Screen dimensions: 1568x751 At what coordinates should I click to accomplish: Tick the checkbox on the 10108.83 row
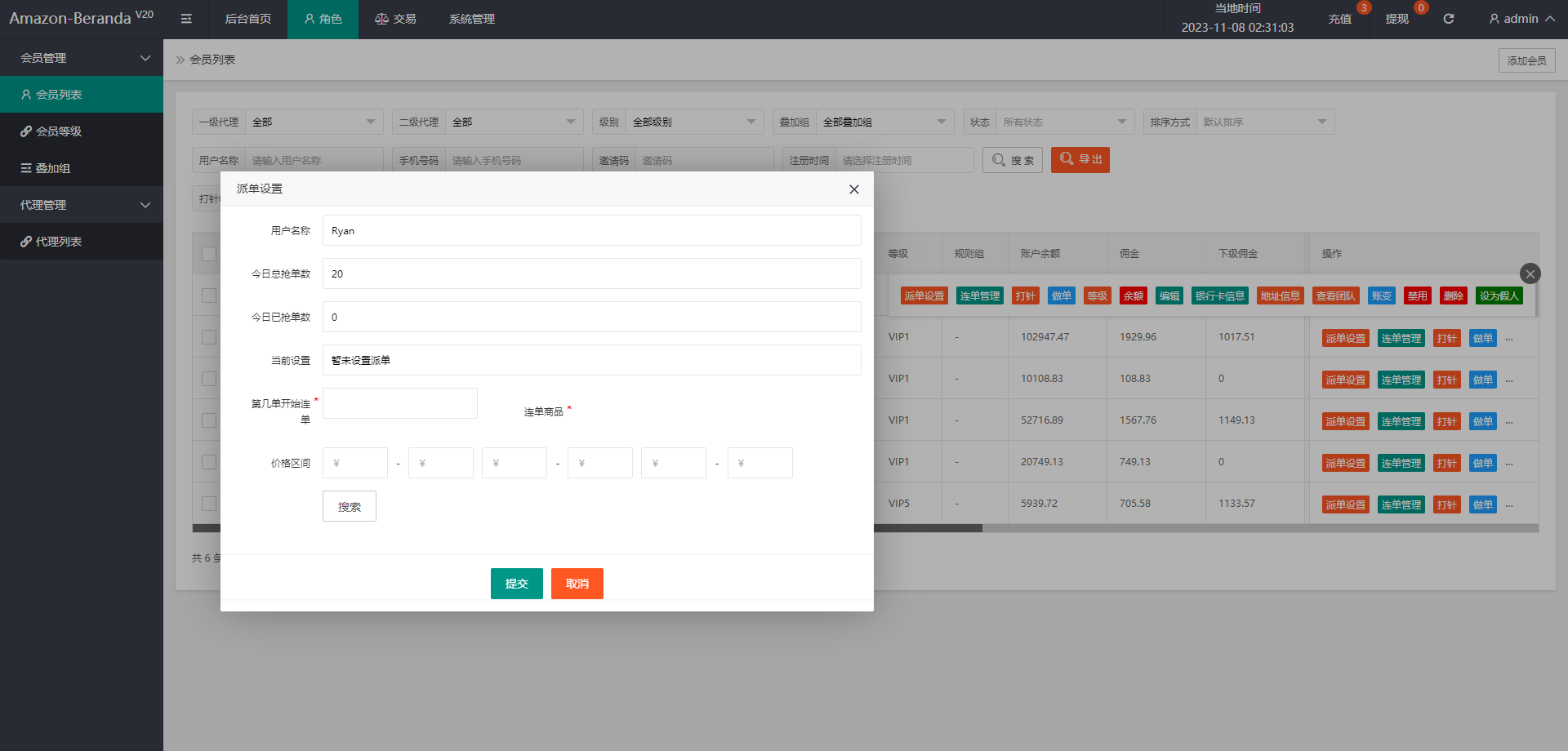(x=209, y=379)
